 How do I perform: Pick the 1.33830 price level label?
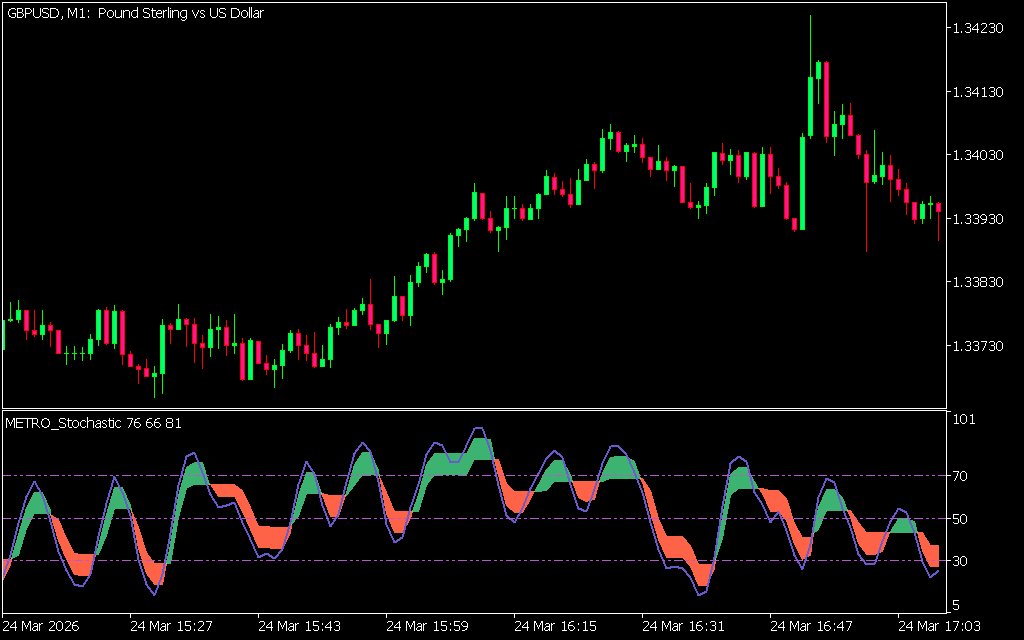pyautogui.click(x=977, y=282)
